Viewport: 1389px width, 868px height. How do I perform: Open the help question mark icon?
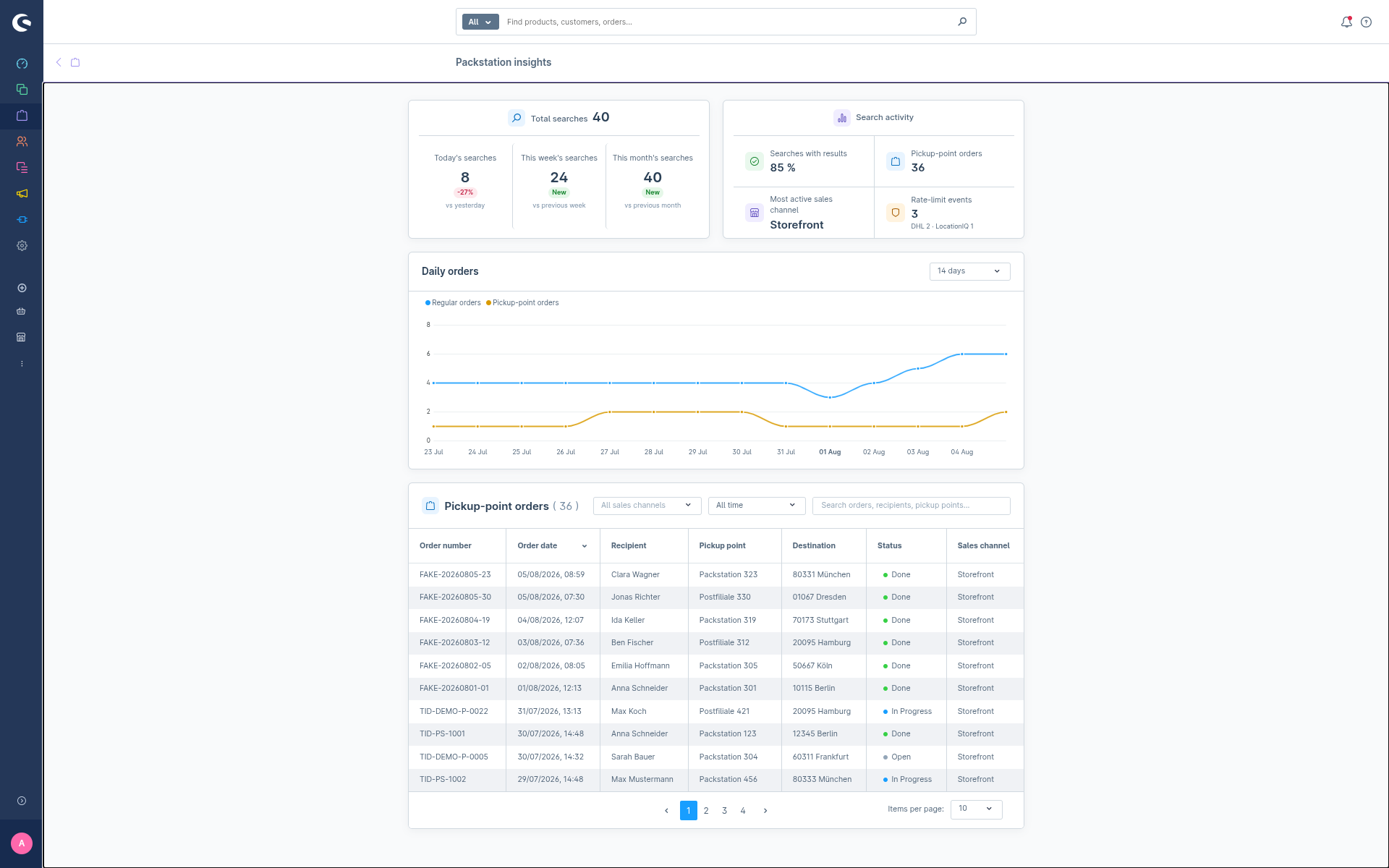click(x=1366, y=22)
